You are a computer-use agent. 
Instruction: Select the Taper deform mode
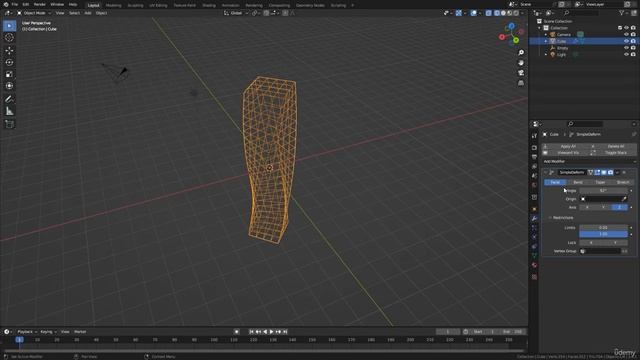coord(600,182)
